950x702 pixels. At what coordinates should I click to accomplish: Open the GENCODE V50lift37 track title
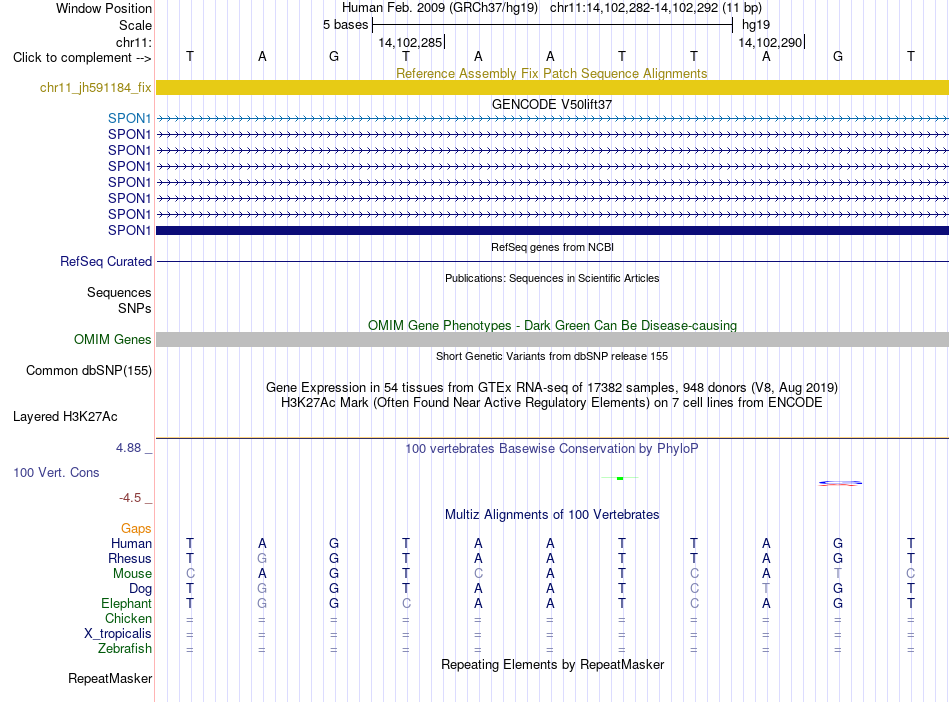(x=551, y=104)
